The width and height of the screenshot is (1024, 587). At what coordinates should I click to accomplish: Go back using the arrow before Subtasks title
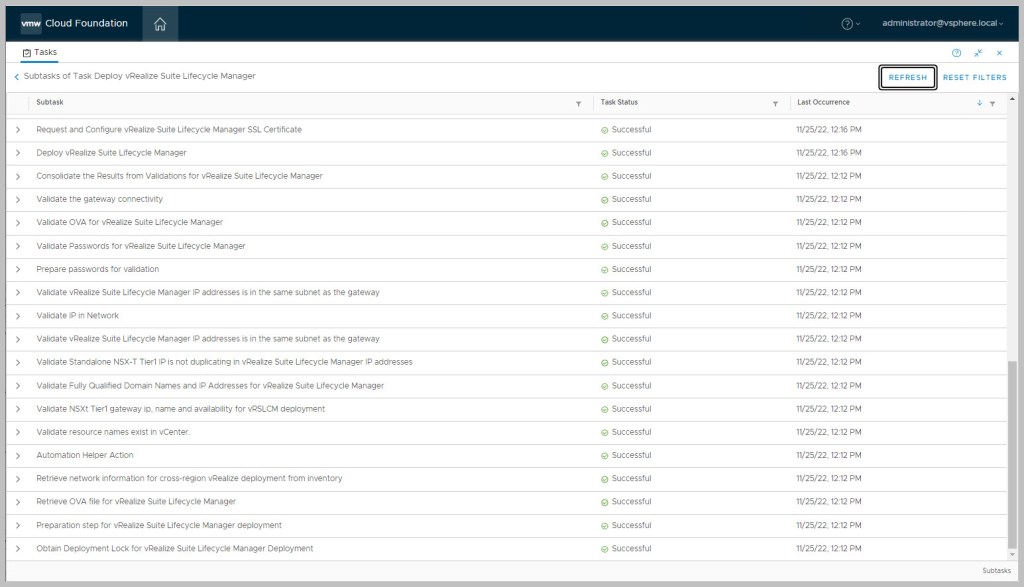[16, 76]
